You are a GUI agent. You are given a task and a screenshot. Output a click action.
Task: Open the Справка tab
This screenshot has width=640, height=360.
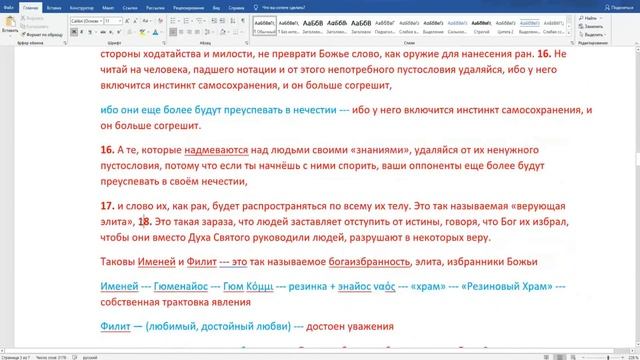tap(236, 8)
